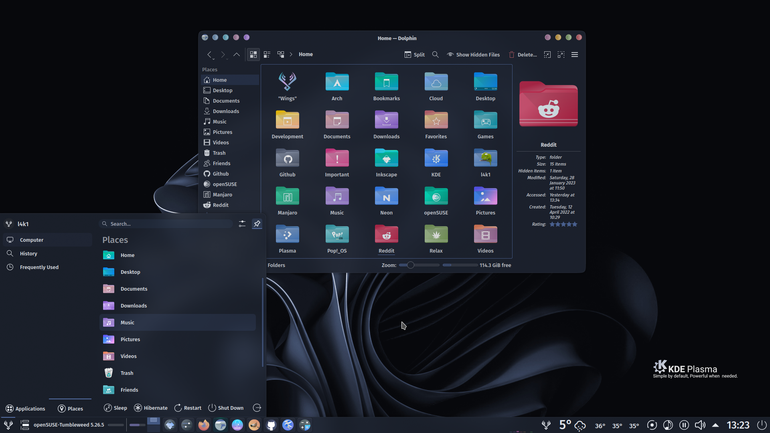Expand the breadcrumb chevron before Home
This screenshot has height=433, width=770.
tap(291, 54)
